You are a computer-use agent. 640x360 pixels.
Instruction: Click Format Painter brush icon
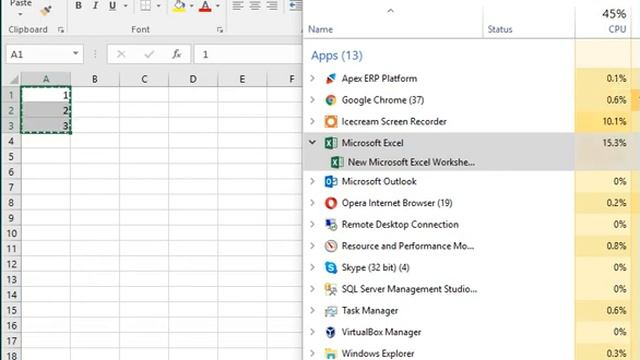click(46, 11)
